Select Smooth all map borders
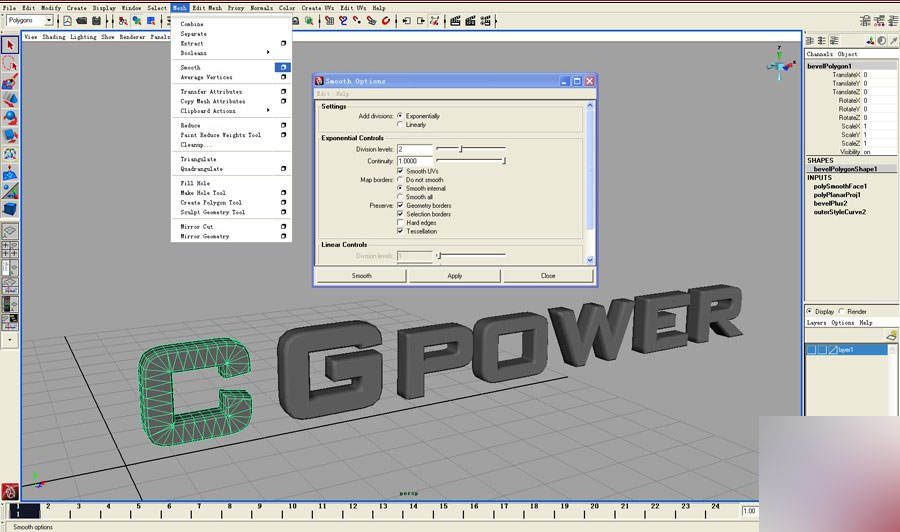Screen dimensions: 900x532 [x=400, y=197]
